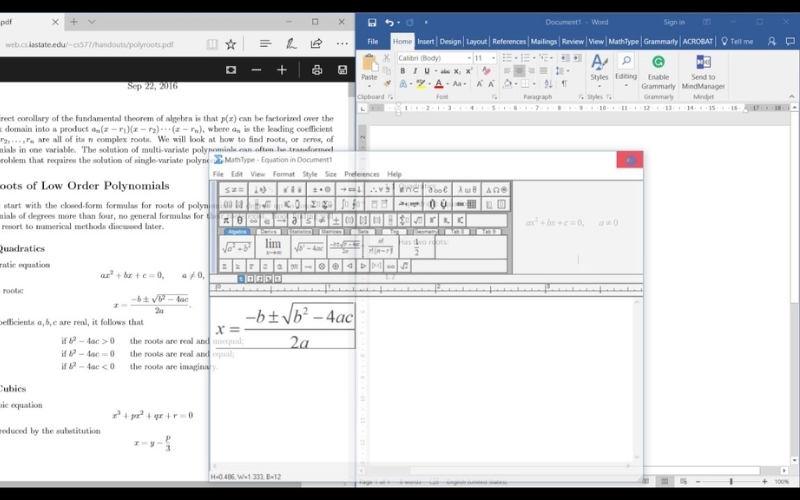Toggle Bold formatting in the Word ribbon
This screenshot has width=800, height=500.
[403, 71]
